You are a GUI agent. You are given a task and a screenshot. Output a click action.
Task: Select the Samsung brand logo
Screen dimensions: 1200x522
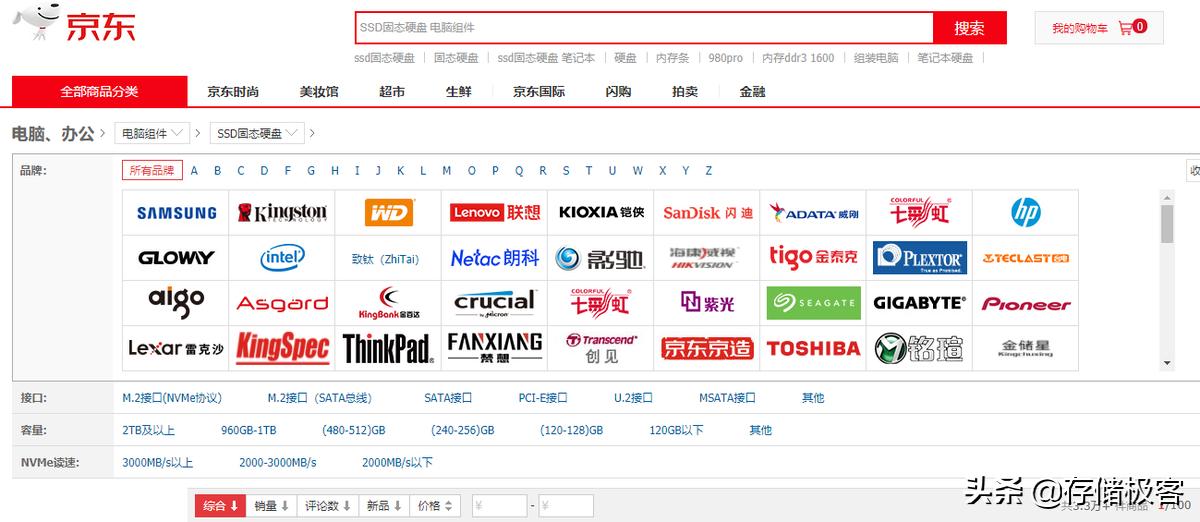click(176, 213)
